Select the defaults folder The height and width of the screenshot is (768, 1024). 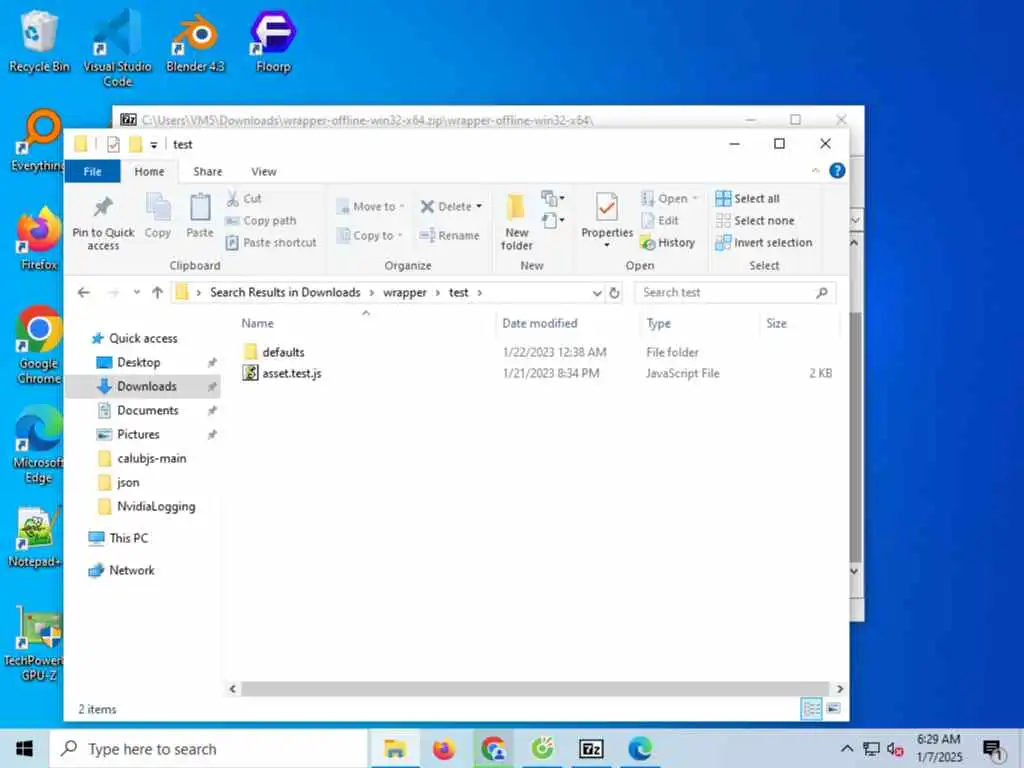283,352
